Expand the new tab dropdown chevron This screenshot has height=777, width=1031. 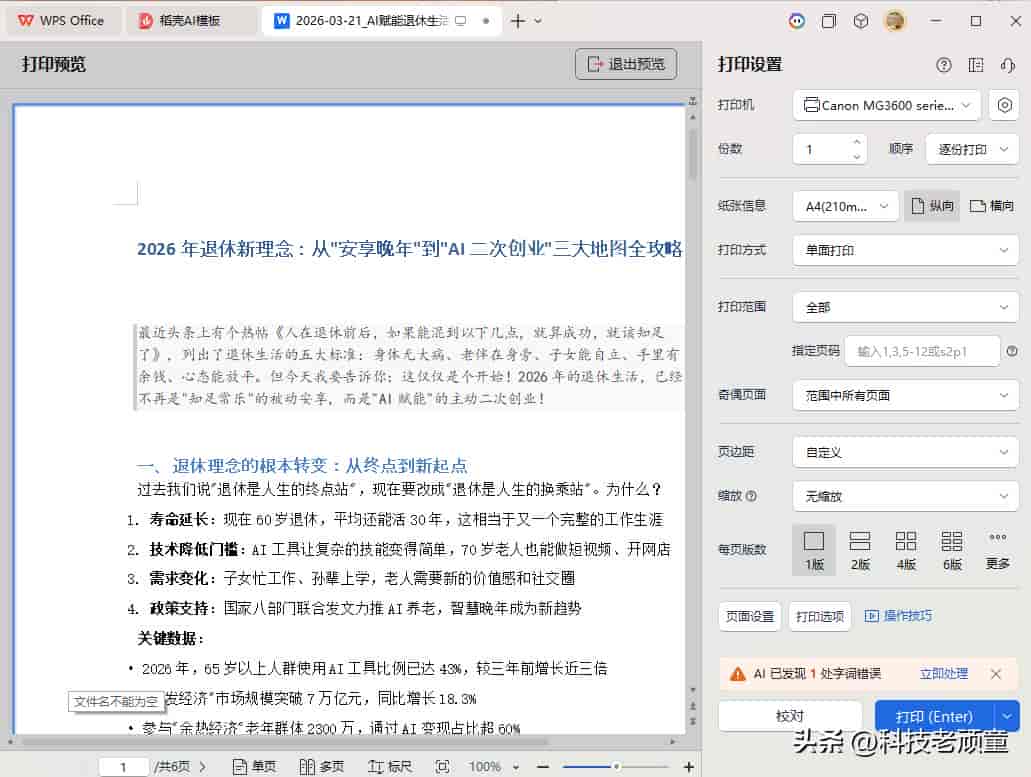pos(538,21)
